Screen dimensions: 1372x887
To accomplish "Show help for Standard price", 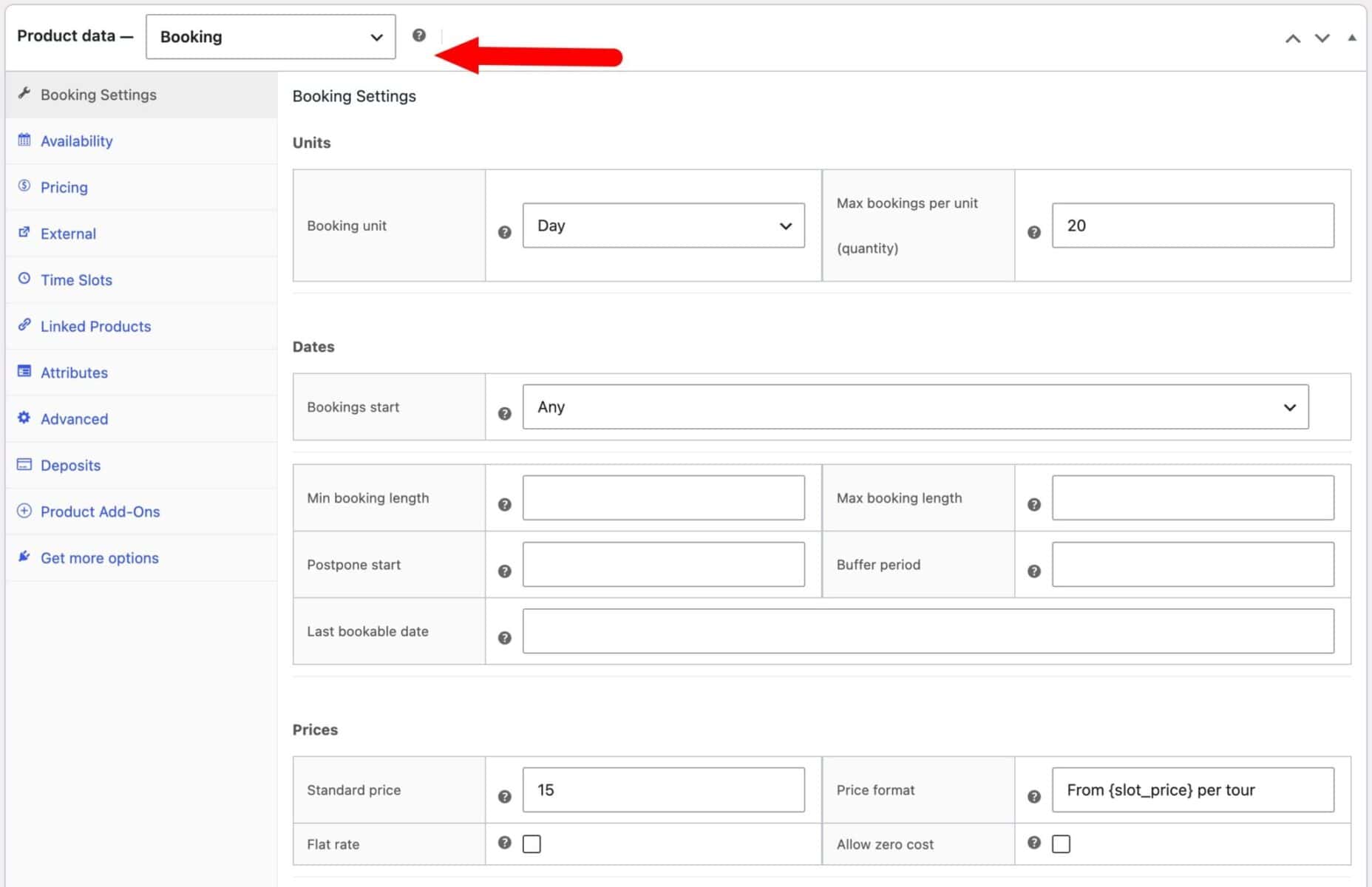I will [x=505, y=797].
